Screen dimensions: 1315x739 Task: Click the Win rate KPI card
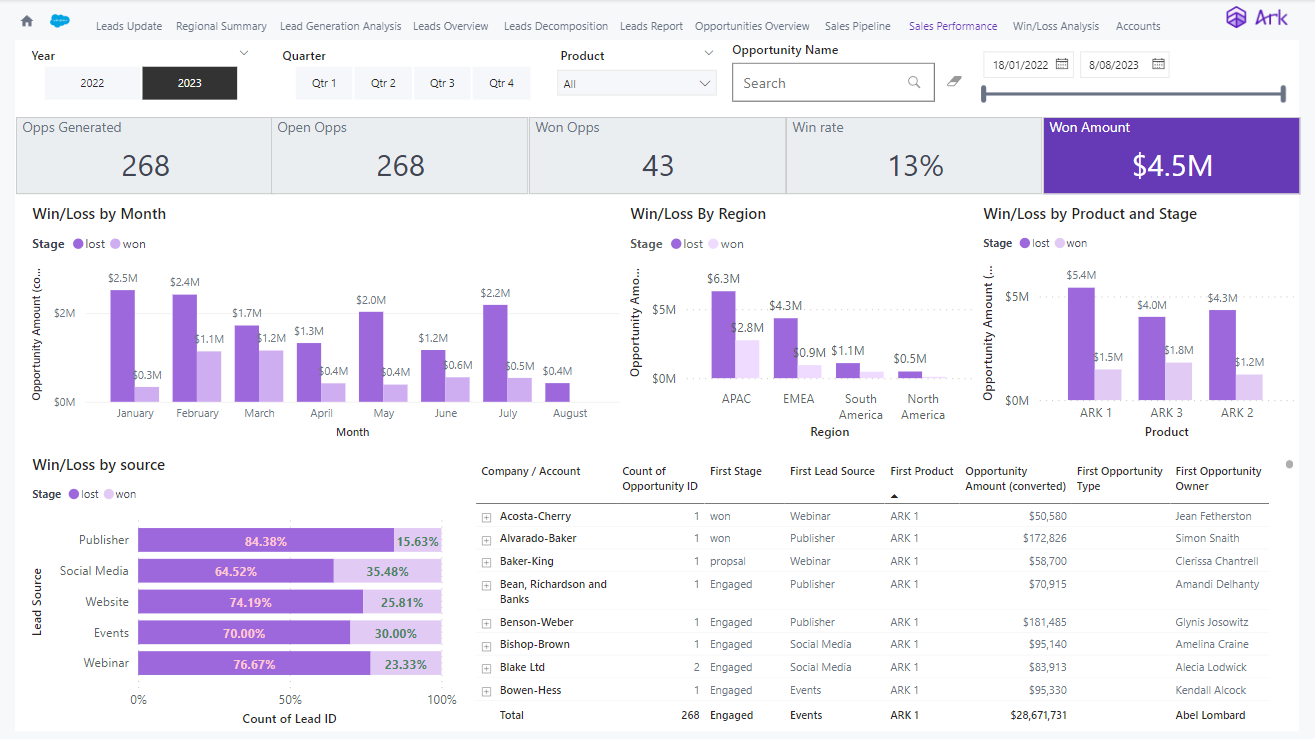click(x=914, y=155)
